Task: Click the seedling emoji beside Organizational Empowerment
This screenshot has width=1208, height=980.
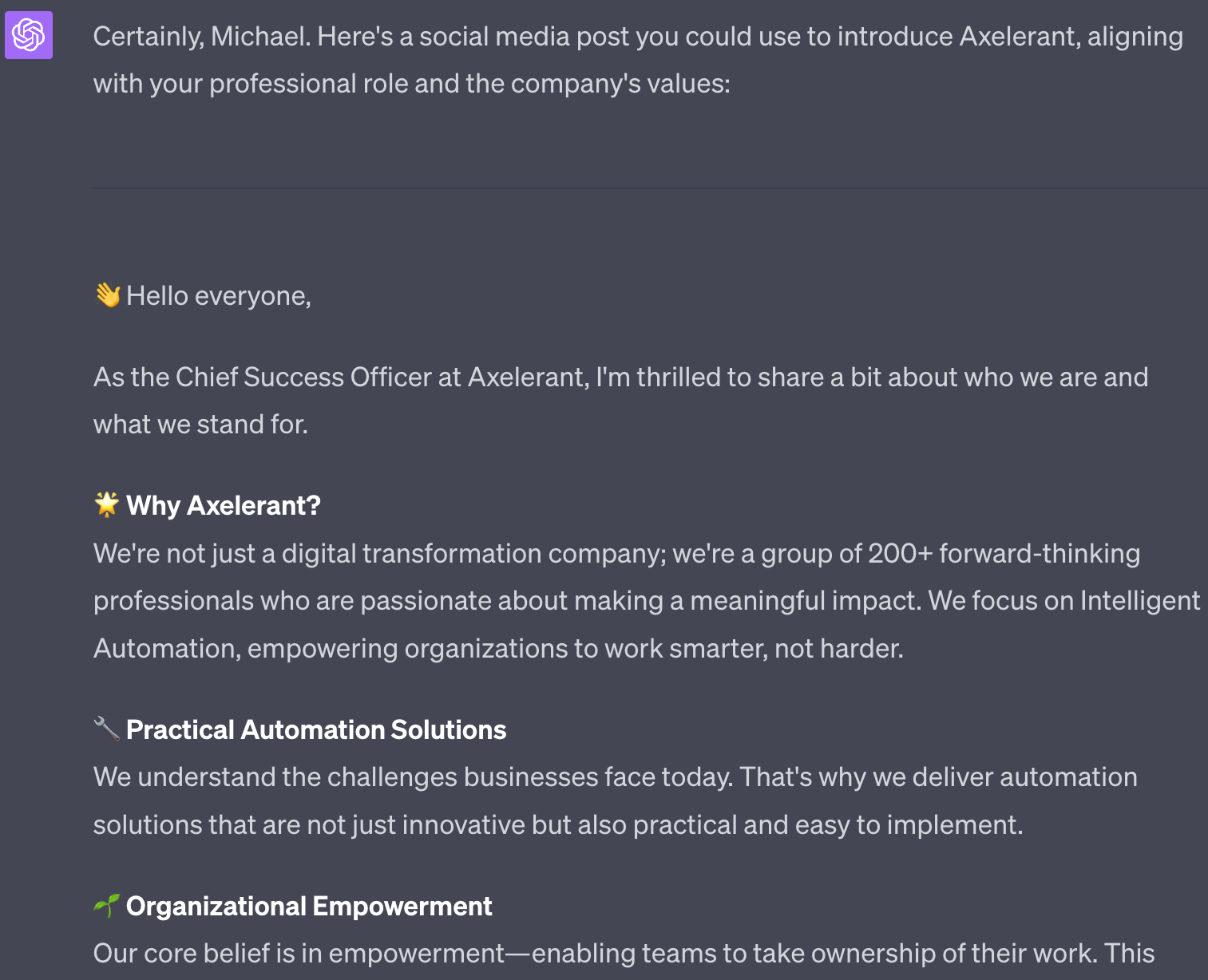Action: [106, 905]
